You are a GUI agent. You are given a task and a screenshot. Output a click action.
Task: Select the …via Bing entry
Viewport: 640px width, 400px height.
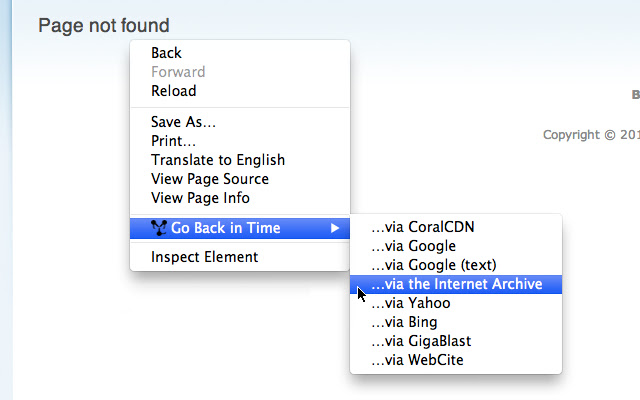(x=404, y=322)
